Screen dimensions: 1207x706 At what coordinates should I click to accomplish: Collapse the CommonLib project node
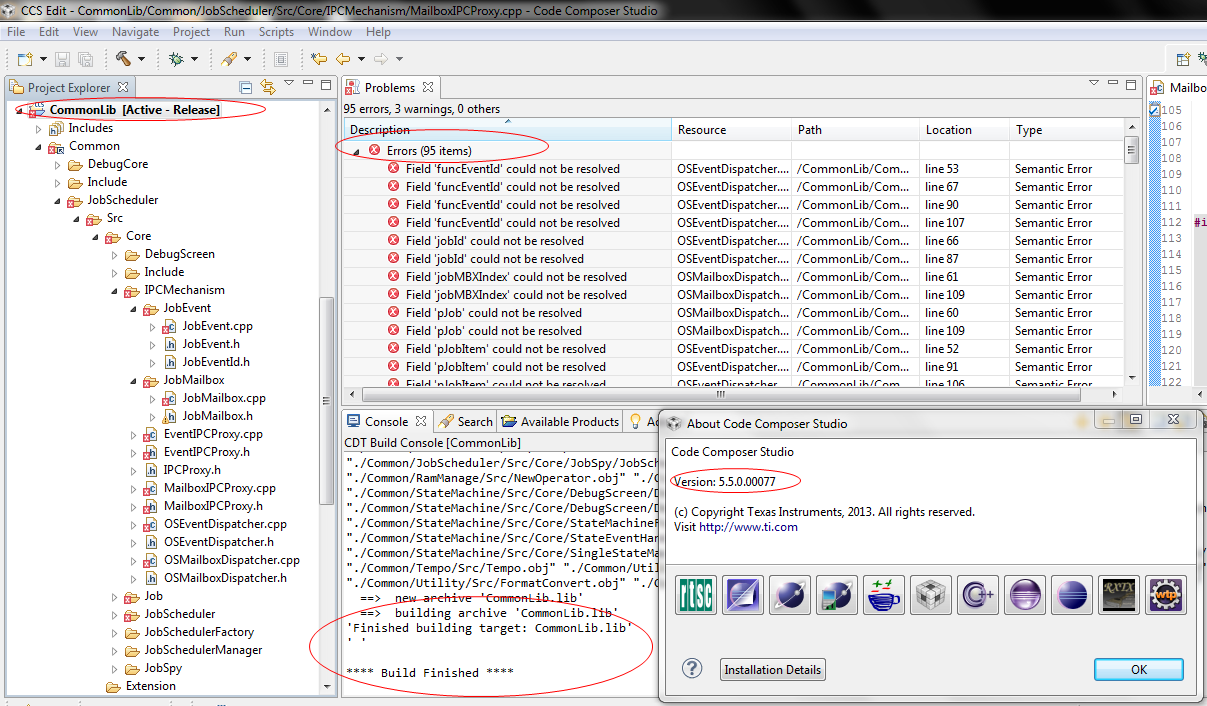coord(21,110)
